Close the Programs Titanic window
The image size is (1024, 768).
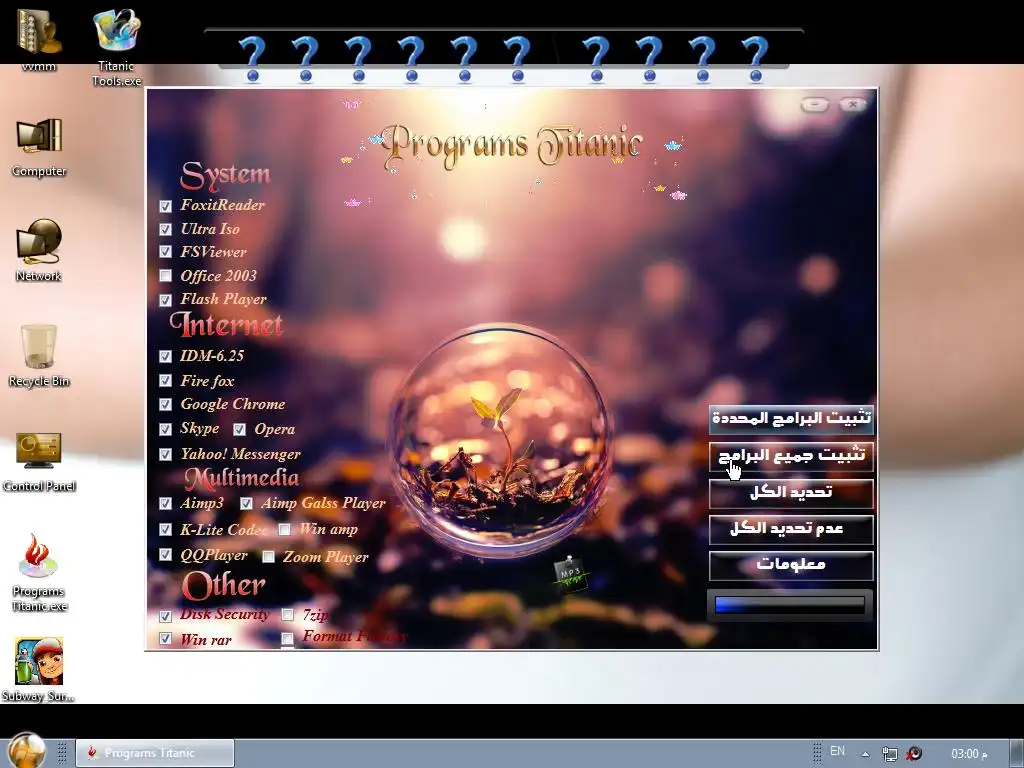click(853, 104)
